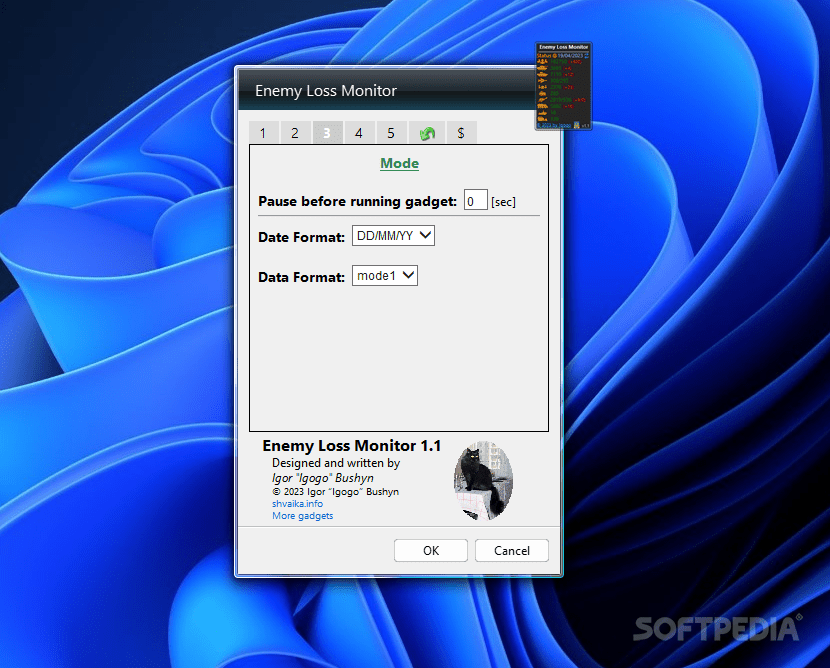
Task: Click the "Date Format:" label
Action: click(302, 237)
